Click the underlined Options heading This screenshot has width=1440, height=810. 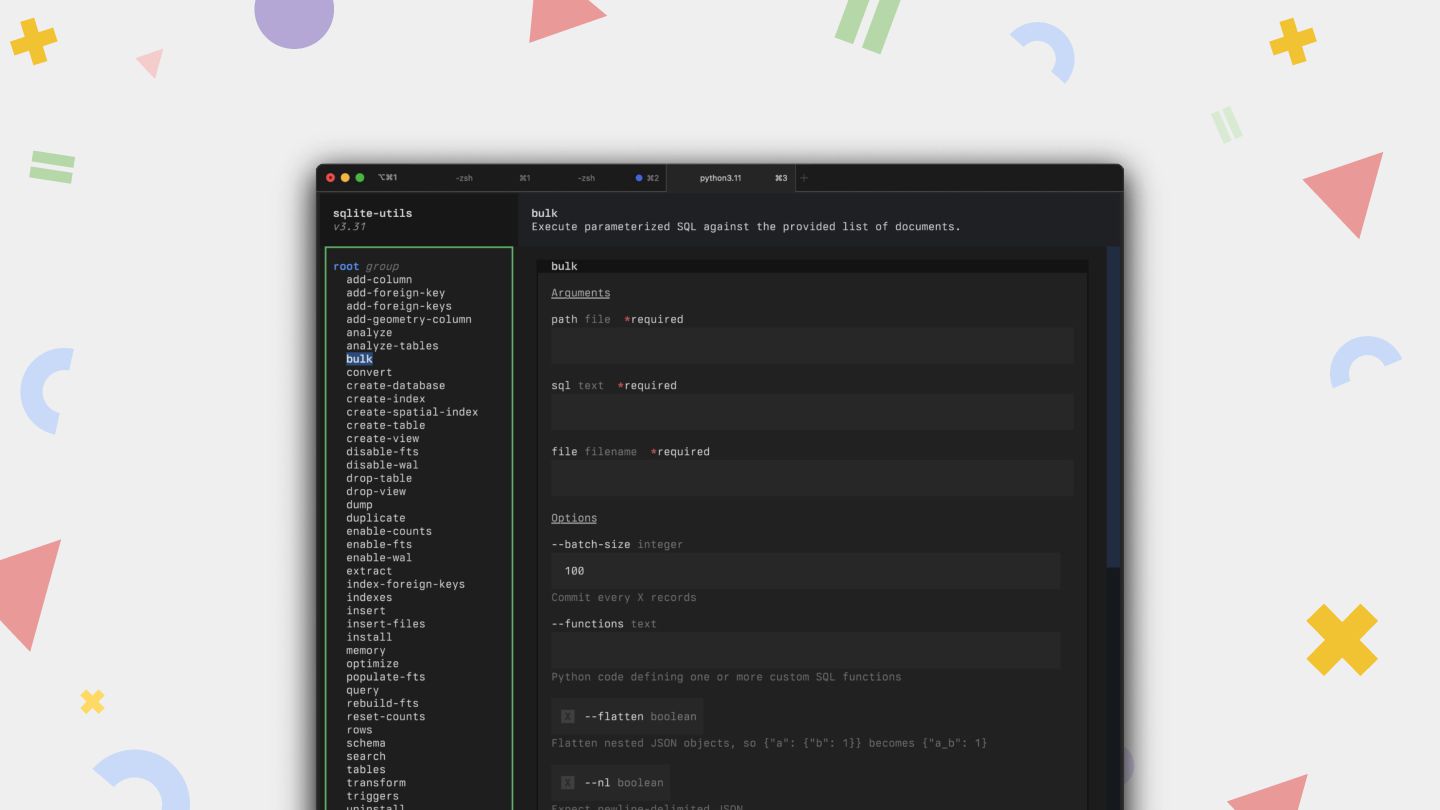pos(574,518)
